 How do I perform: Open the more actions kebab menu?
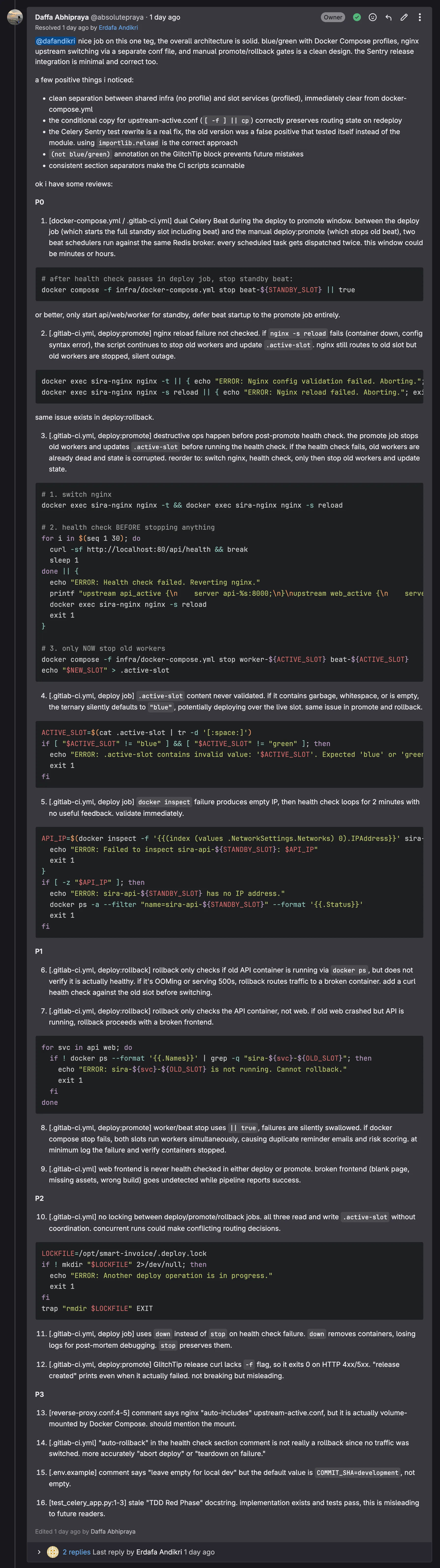419,17
